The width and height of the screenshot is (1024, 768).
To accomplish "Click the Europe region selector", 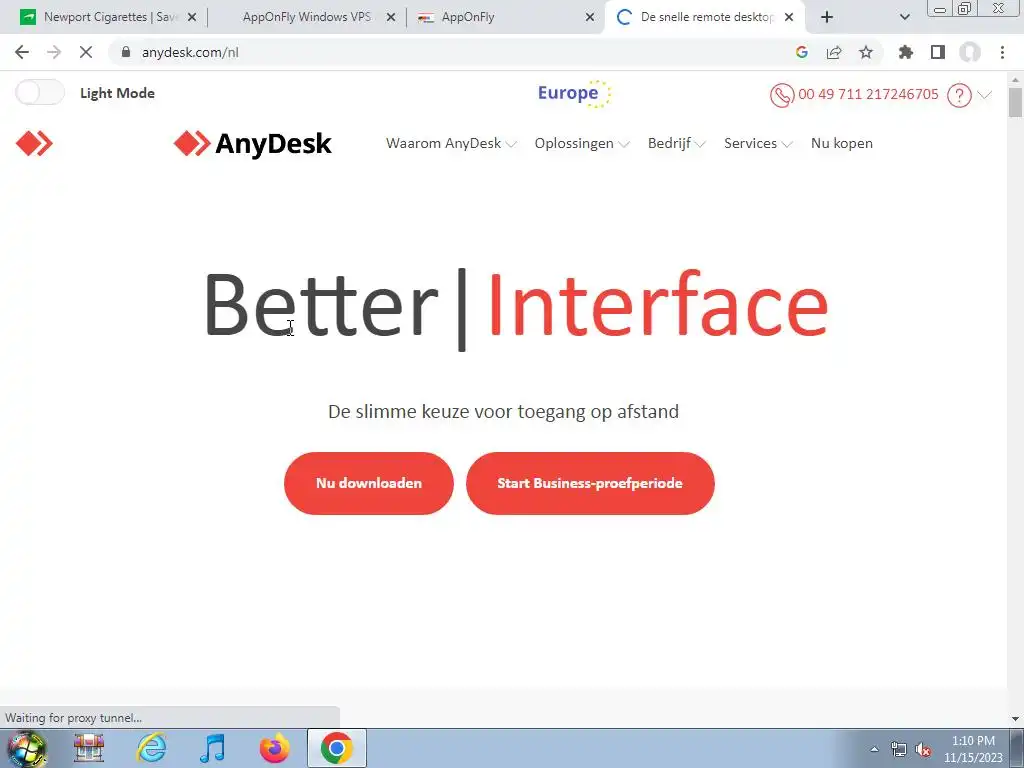I will tap(575, 93).
